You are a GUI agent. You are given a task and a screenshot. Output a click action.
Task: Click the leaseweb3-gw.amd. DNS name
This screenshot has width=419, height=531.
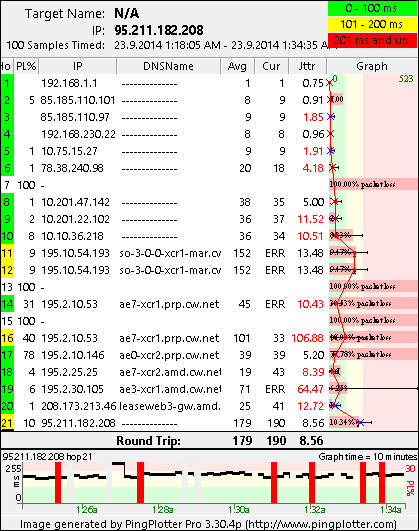(170, 406)
